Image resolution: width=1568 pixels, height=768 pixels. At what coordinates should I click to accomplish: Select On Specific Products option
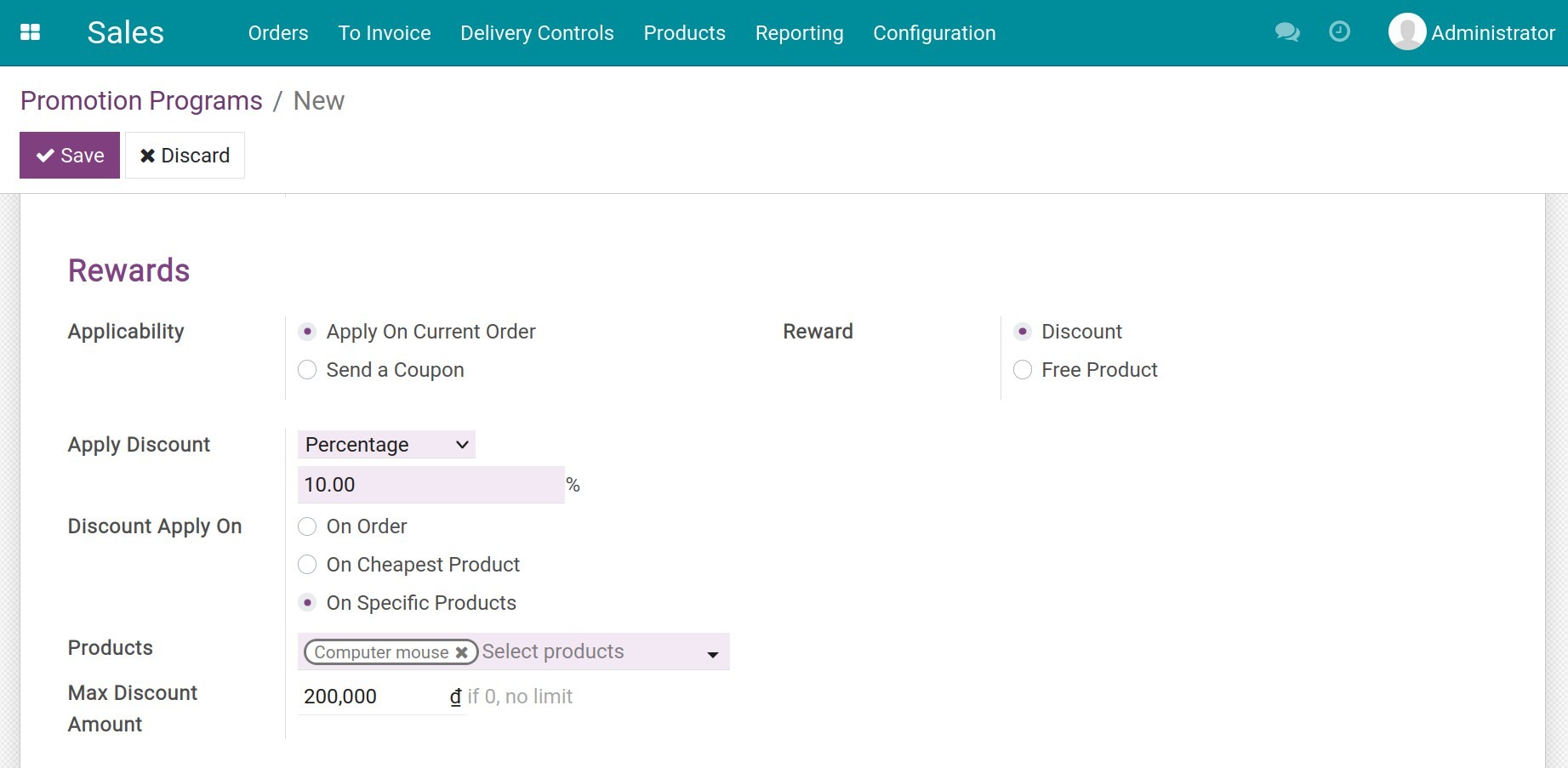click(x=307, y=603)
